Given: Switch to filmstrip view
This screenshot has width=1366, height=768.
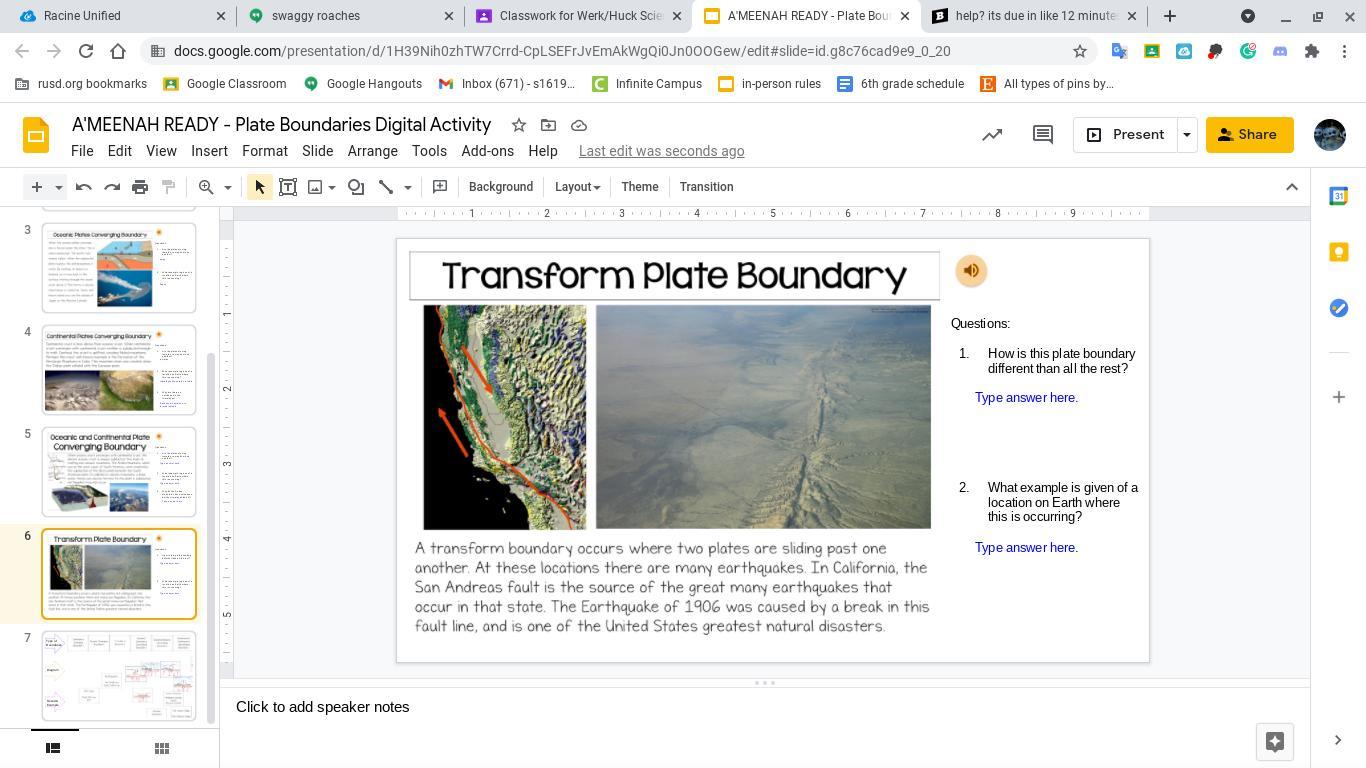Looking at the screenshot, I should [x=54, y=748].
